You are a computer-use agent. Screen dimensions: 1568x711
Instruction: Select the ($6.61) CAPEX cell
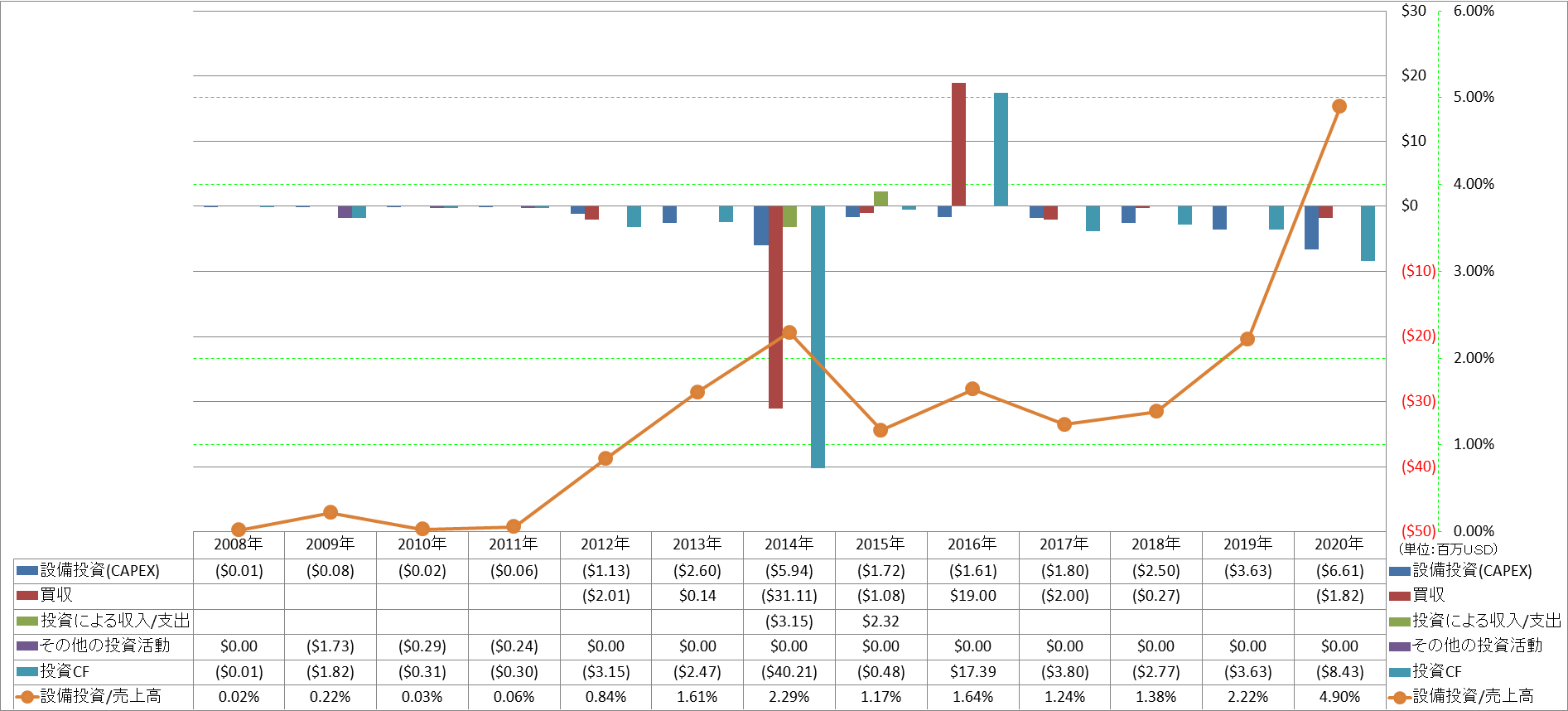(1340, 571)
